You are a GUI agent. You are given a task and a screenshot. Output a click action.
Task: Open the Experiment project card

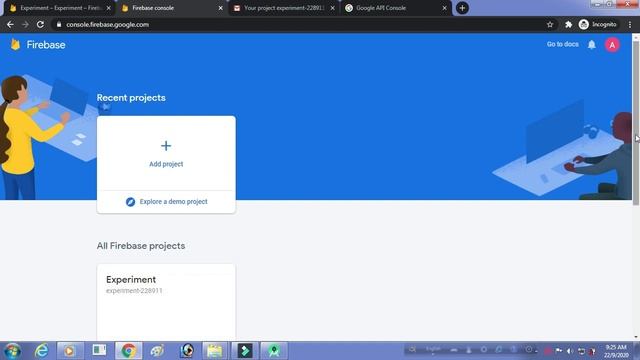(166, 302)
